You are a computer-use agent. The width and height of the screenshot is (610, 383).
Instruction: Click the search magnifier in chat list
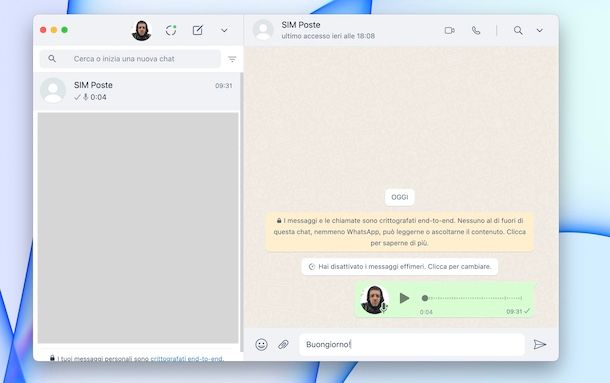click(52, 58)
